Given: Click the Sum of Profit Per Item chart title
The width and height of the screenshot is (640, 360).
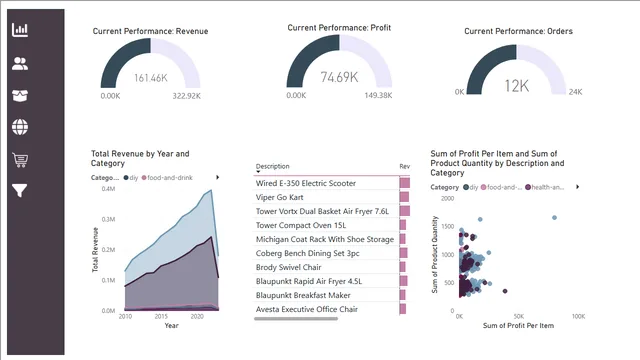Looking at the screenshot, I should pyautogui.click(x=497, y=163).
